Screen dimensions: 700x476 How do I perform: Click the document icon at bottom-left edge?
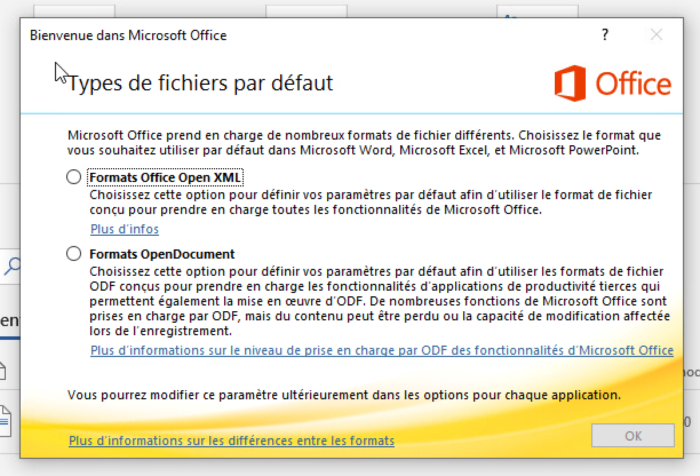(5, 421)
